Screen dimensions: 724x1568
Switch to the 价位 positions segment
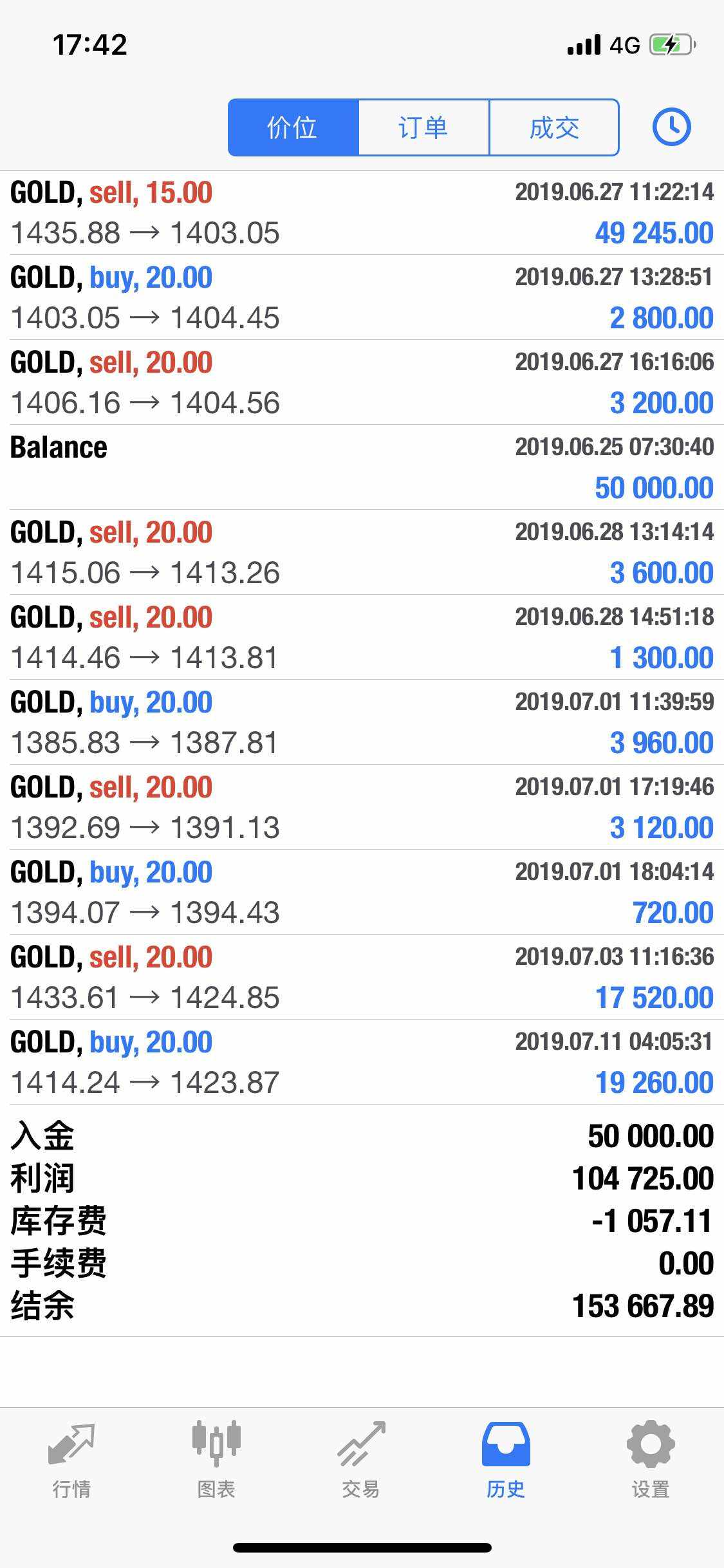click(293, 127)
